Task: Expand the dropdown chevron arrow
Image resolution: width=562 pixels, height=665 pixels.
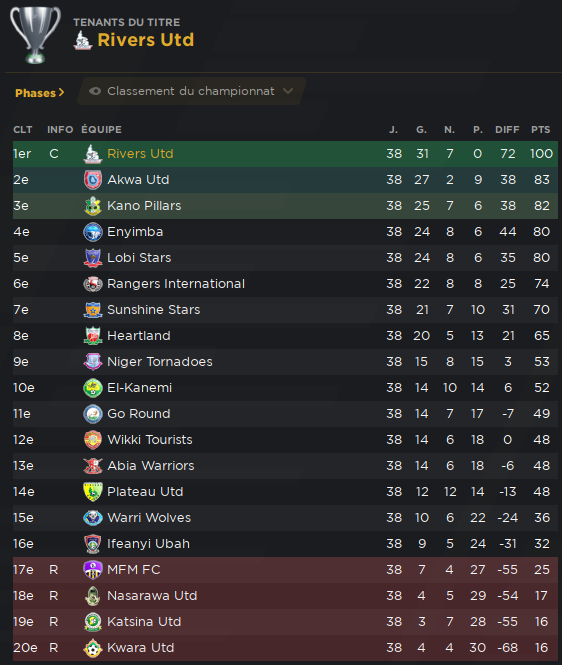Action: point(288,91)
